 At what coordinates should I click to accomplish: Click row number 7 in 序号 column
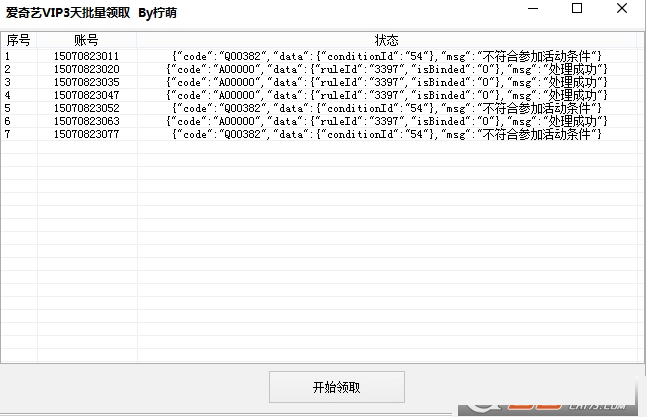(7, 134)
